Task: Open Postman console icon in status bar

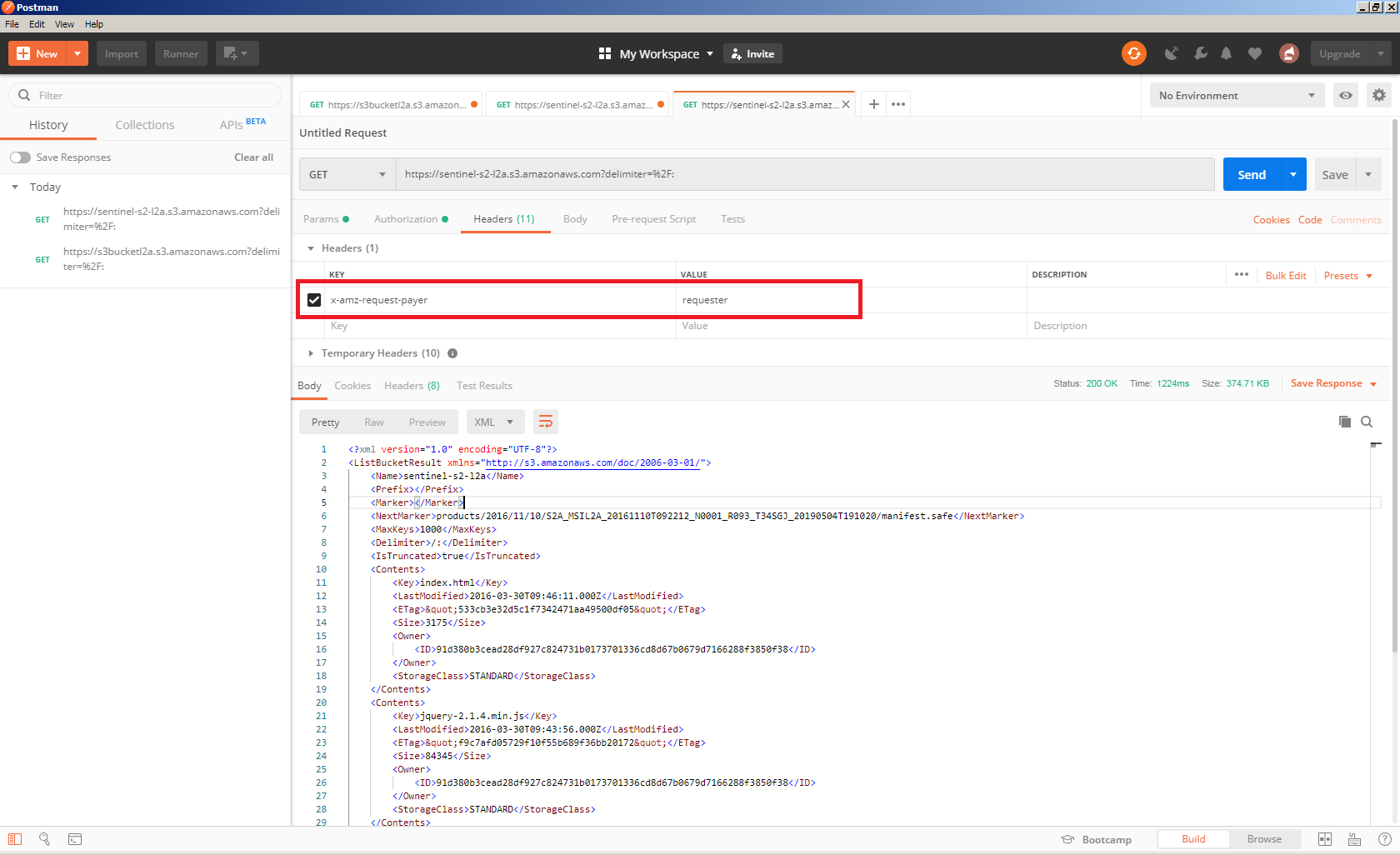Action: [75, 839]
